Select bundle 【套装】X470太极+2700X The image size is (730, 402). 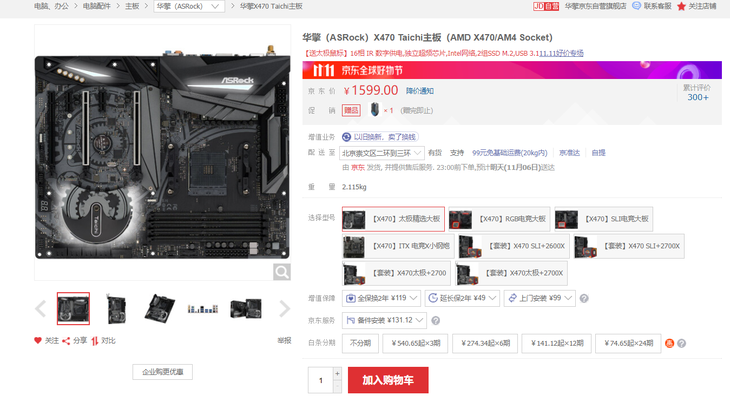click(511, 273)
